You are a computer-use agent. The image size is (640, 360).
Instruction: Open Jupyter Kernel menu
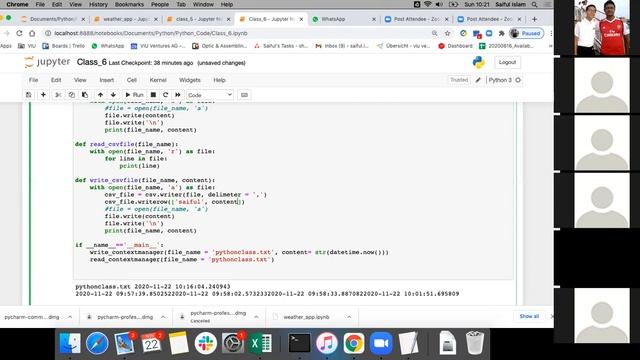tap(158, 80)
